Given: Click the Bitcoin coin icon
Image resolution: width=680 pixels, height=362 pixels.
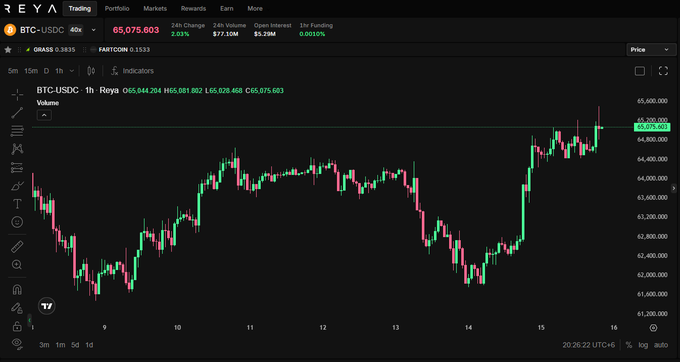Looking at the screenshot, I should point(10,30).
